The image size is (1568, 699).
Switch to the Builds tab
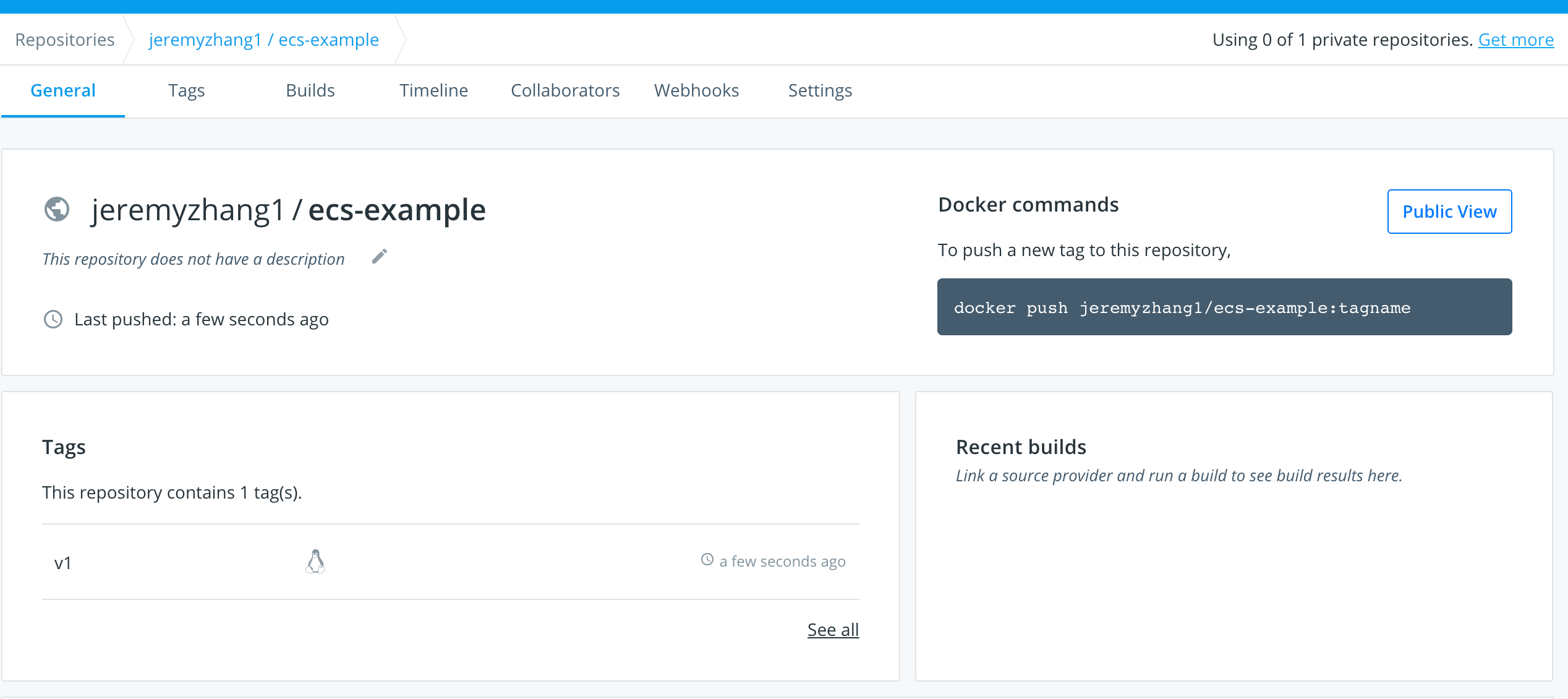pos(310,90)
